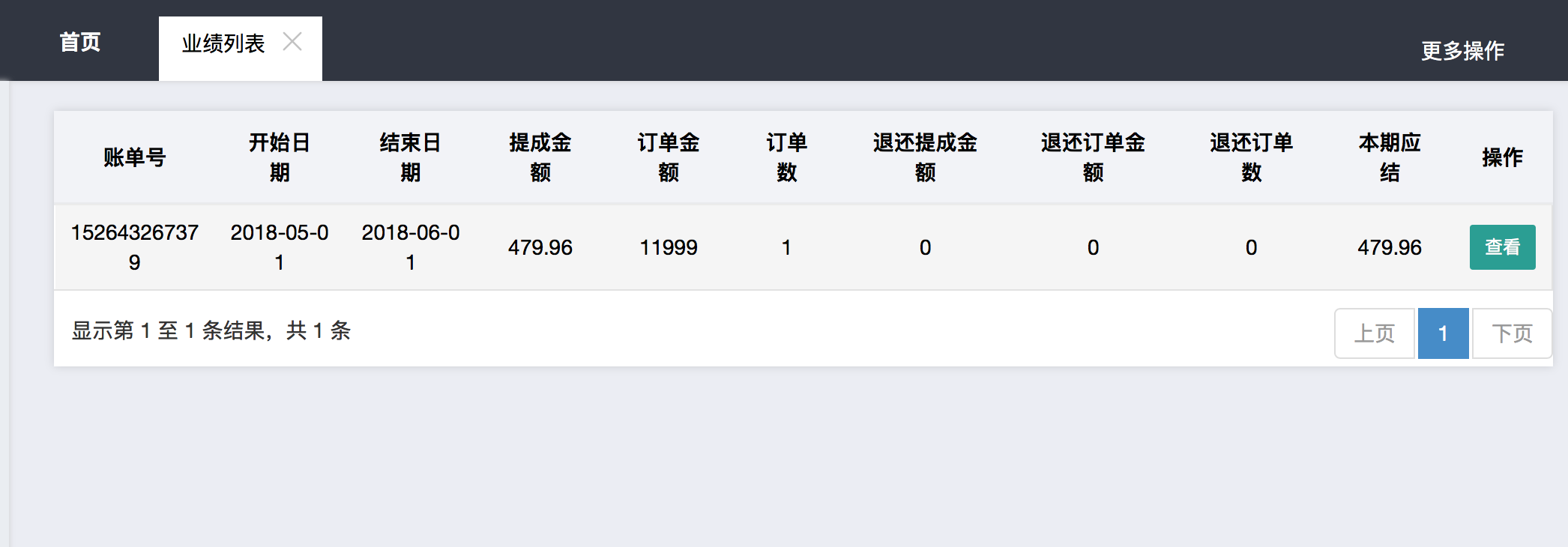
Task: Click the order amount 11999 cell
Action: pyautogui.click(x=668, y=247)
